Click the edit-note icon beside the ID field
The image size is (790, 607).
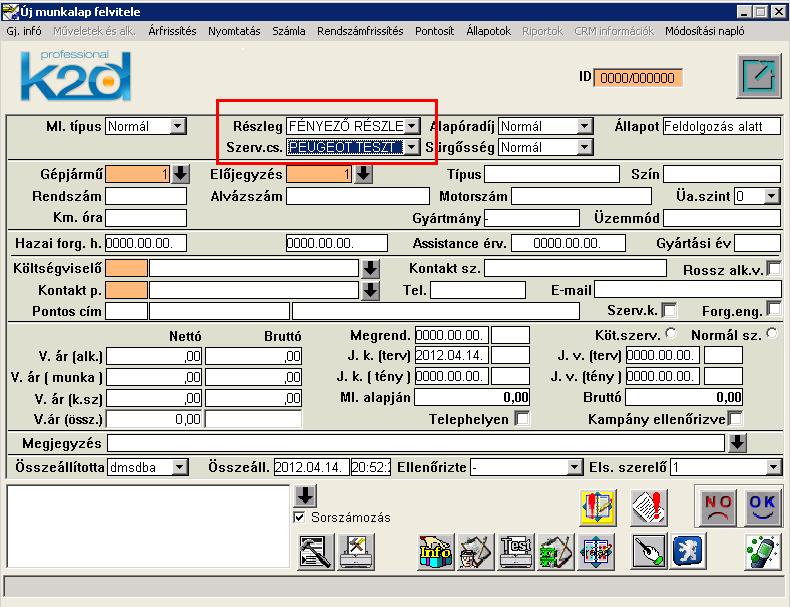(759, 77)
